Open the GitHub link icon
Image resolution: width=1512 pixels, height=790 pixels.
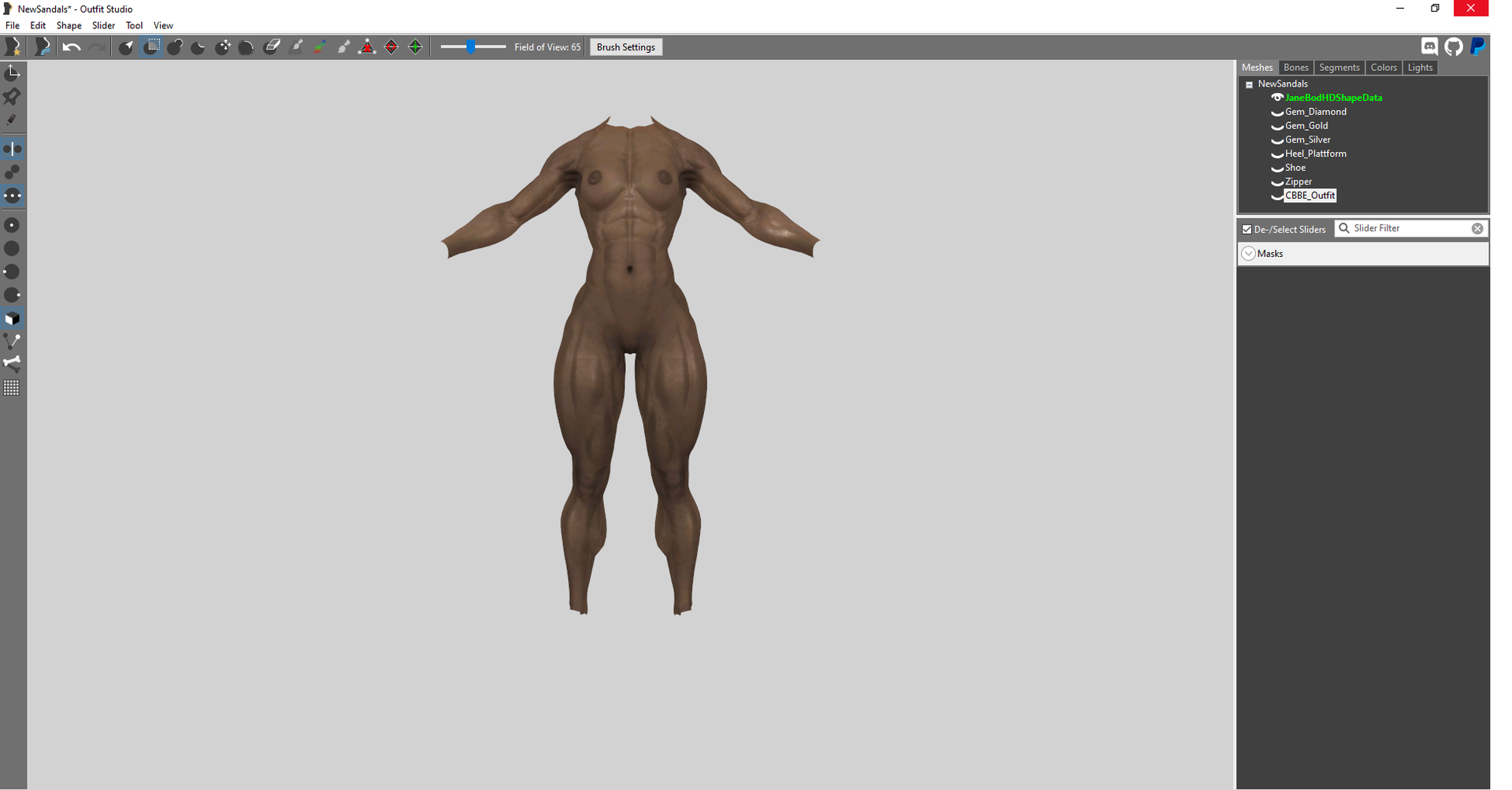(1454, 46)
